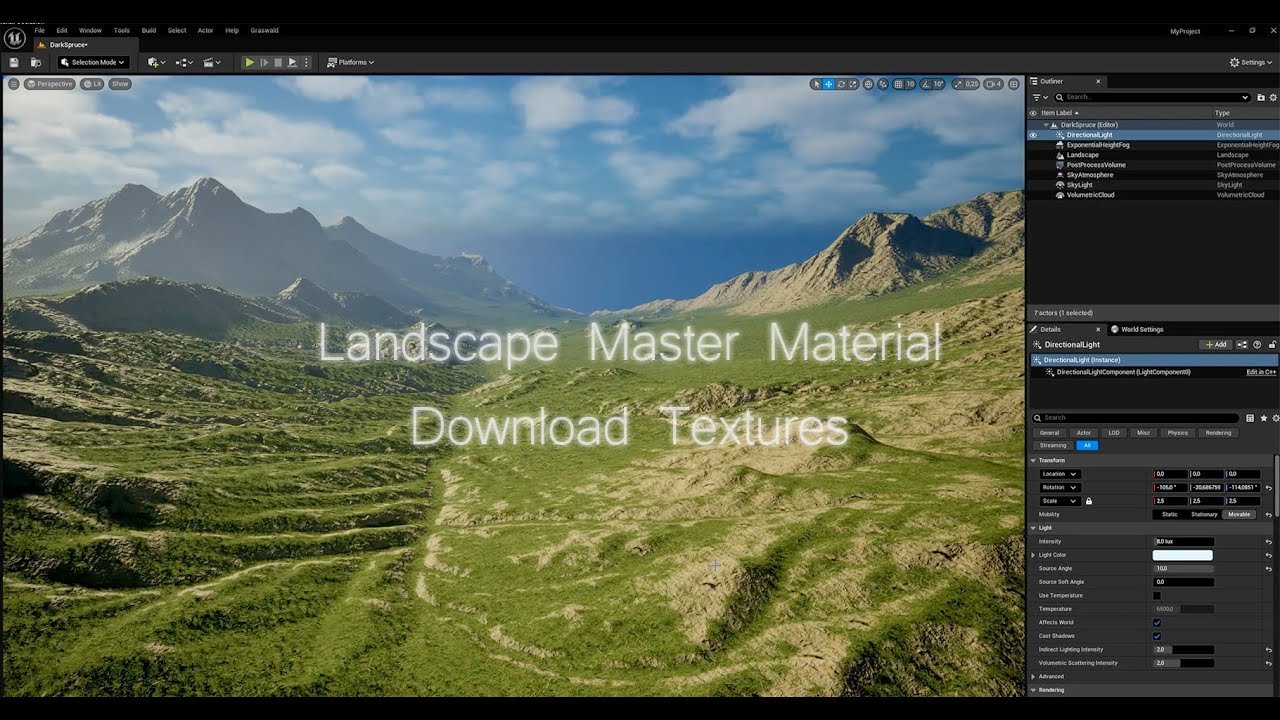Screen dimensions: 1280x720
Task: Click the Add component button
Action: point(1216,345)
